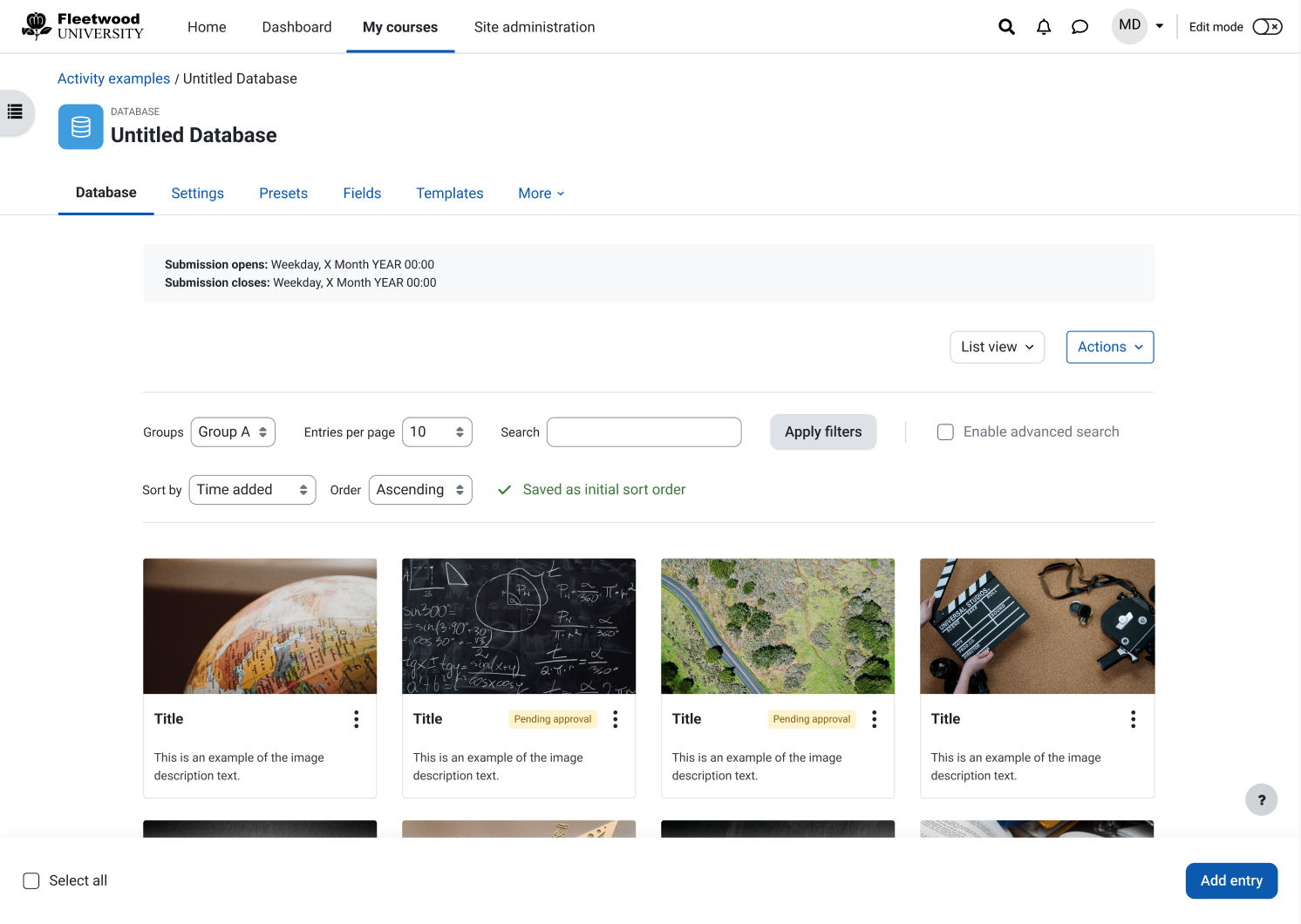
Task: Open the List view dropdown
Action: [997, 347]
